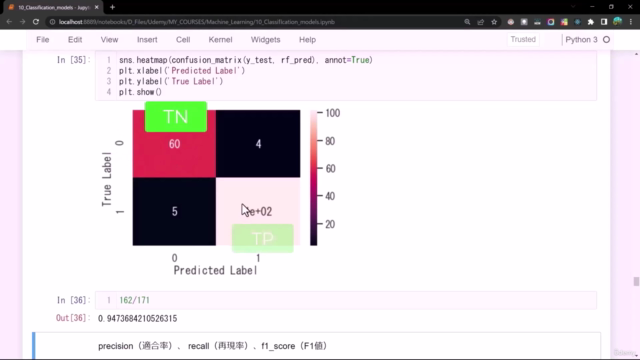Viewport: 640px width, 360px height.
Task: Open the Chrome profile avatar
Action: coord(618,22)
